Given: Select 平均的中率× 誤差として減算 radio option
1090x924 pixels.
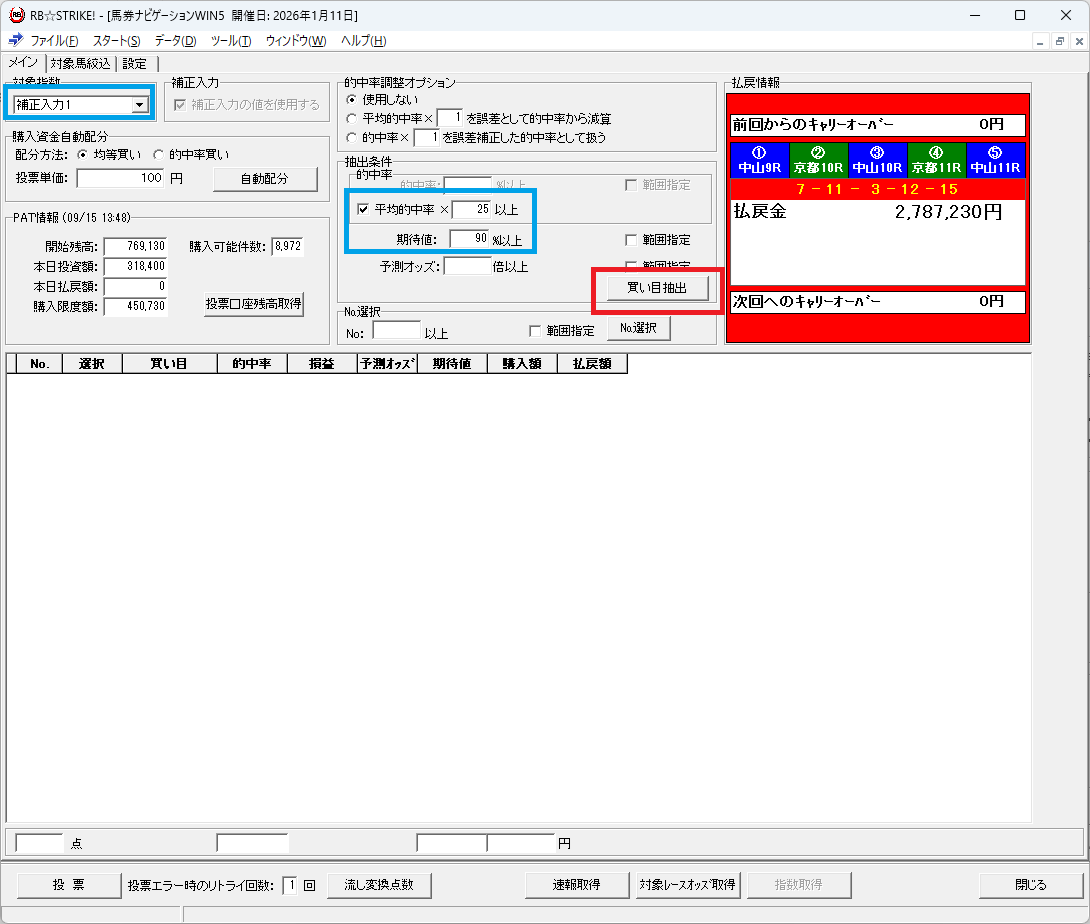Looking at the screenshot, I should [352, 119].
